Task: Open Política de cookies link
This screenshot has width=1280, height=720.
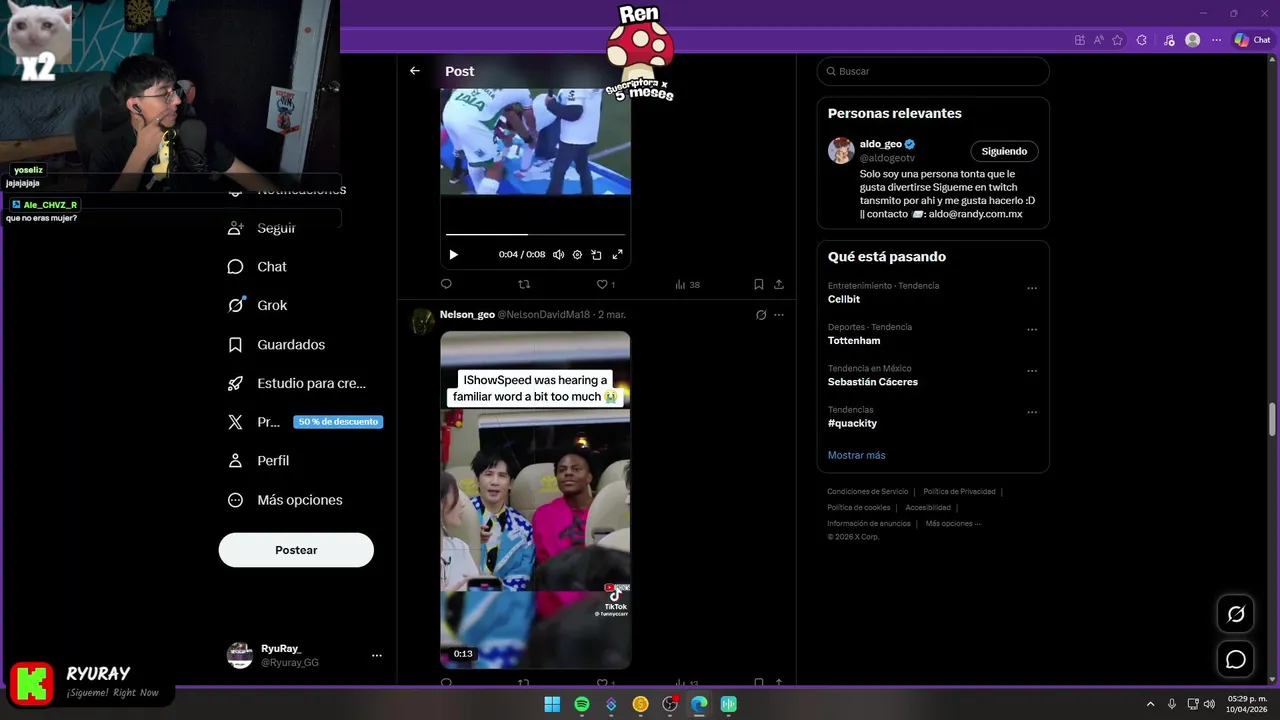Action: pos(859,508)
